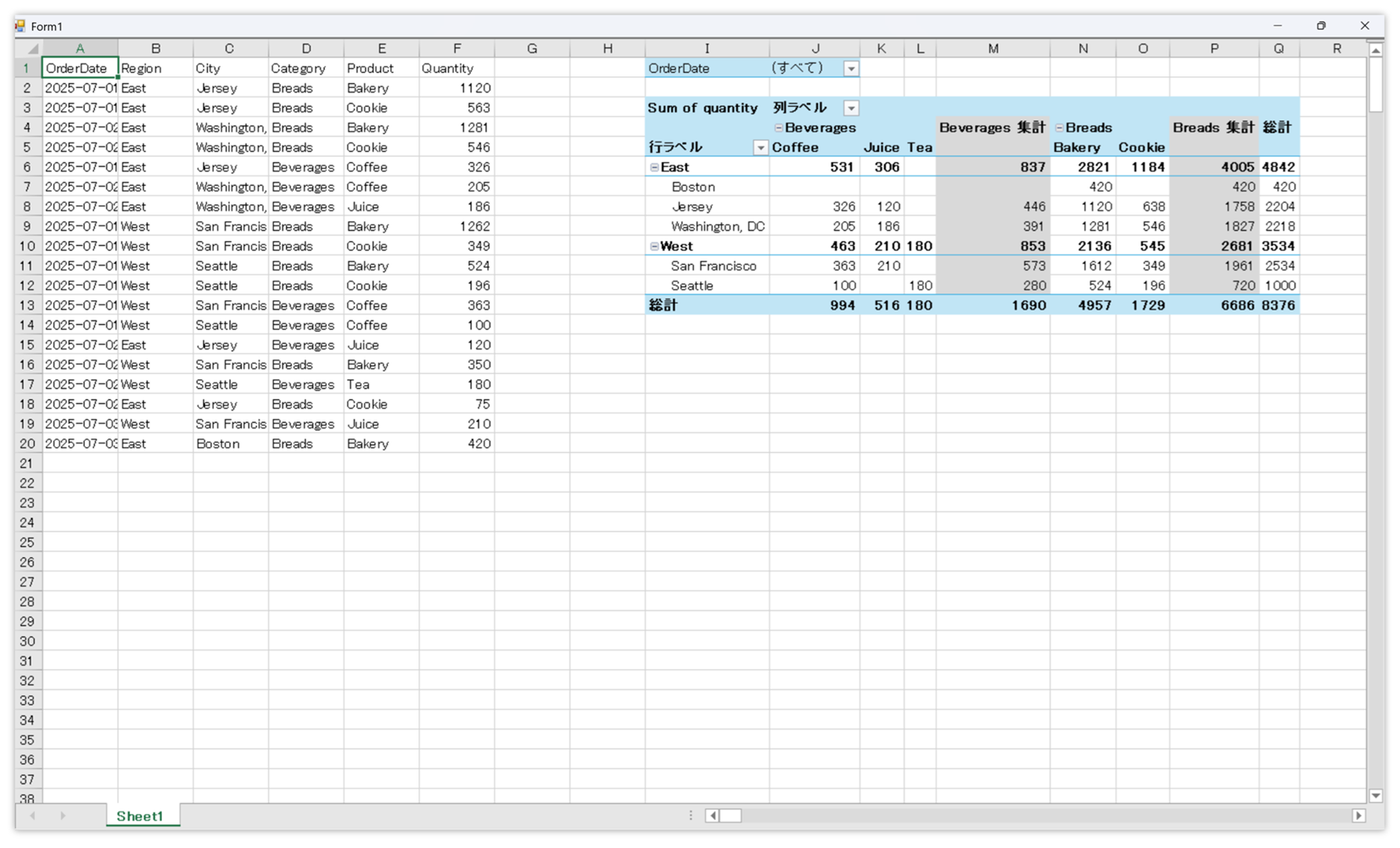Screen dimensions: 1400x848
Task: Collapse the West row group
Action: [654, 246]
